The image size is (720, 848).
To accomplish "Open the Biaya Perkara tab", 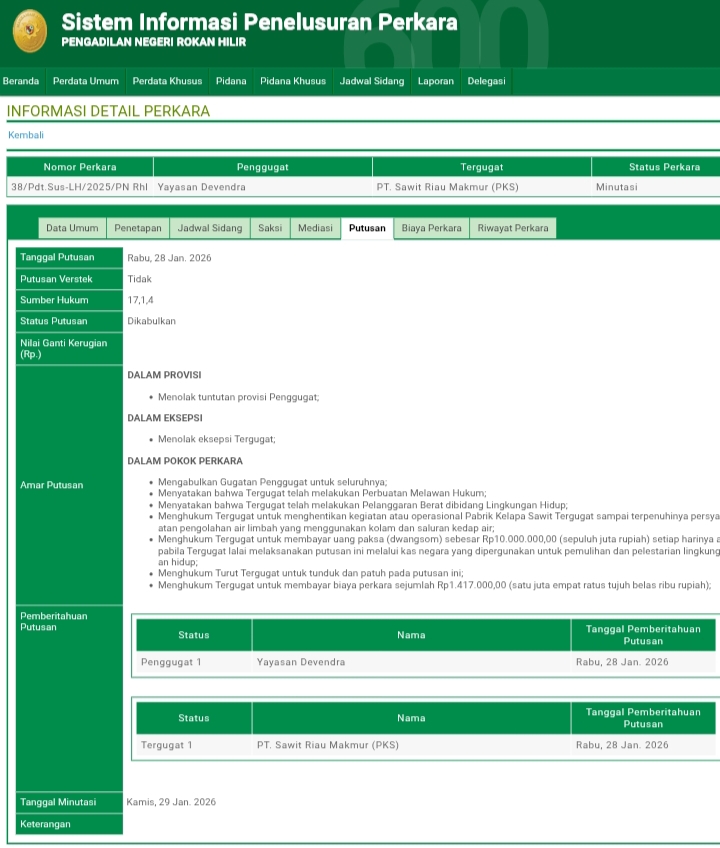I will pyautogui.click(x=432, y=228).
